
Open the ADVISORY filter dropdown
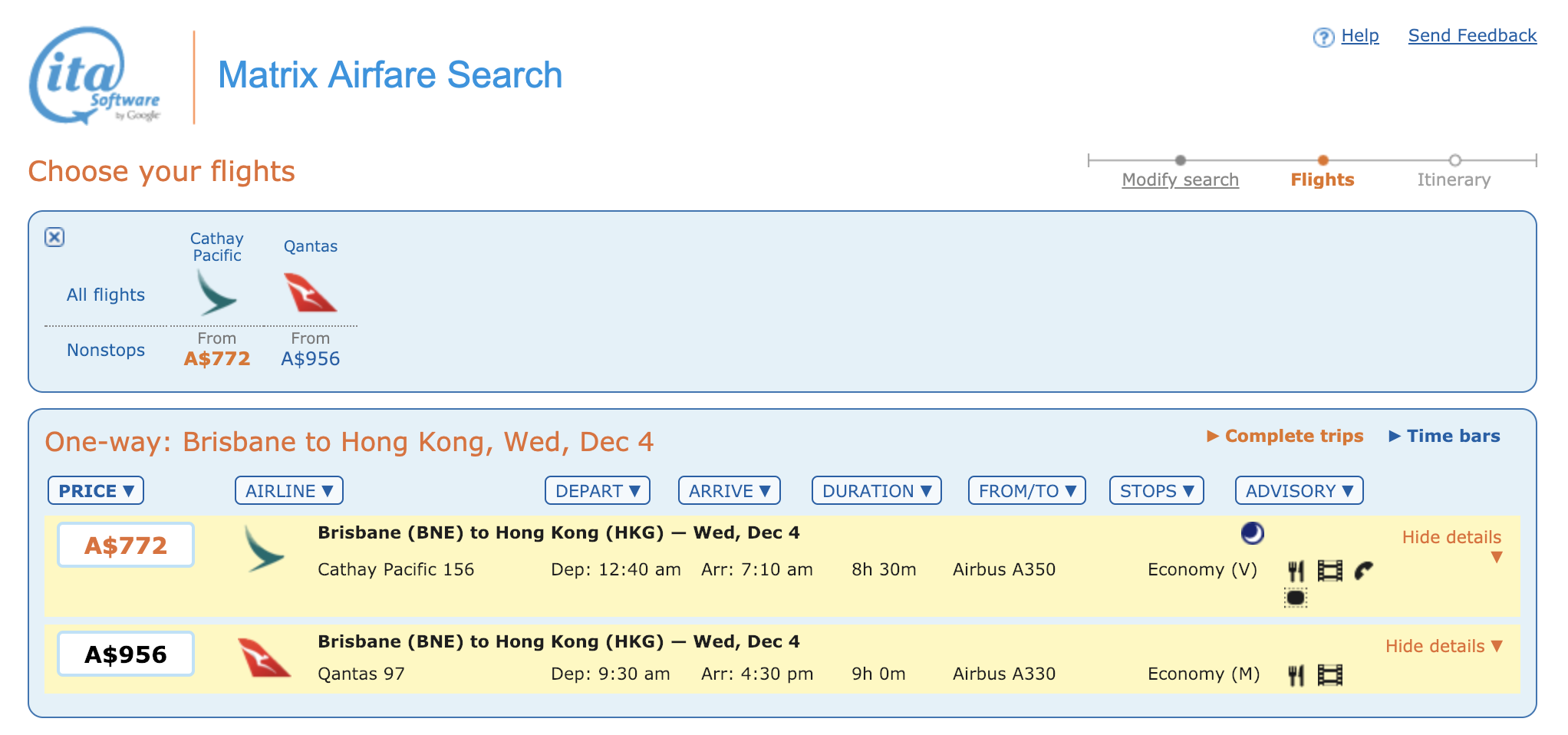(x=1300, y=491)
